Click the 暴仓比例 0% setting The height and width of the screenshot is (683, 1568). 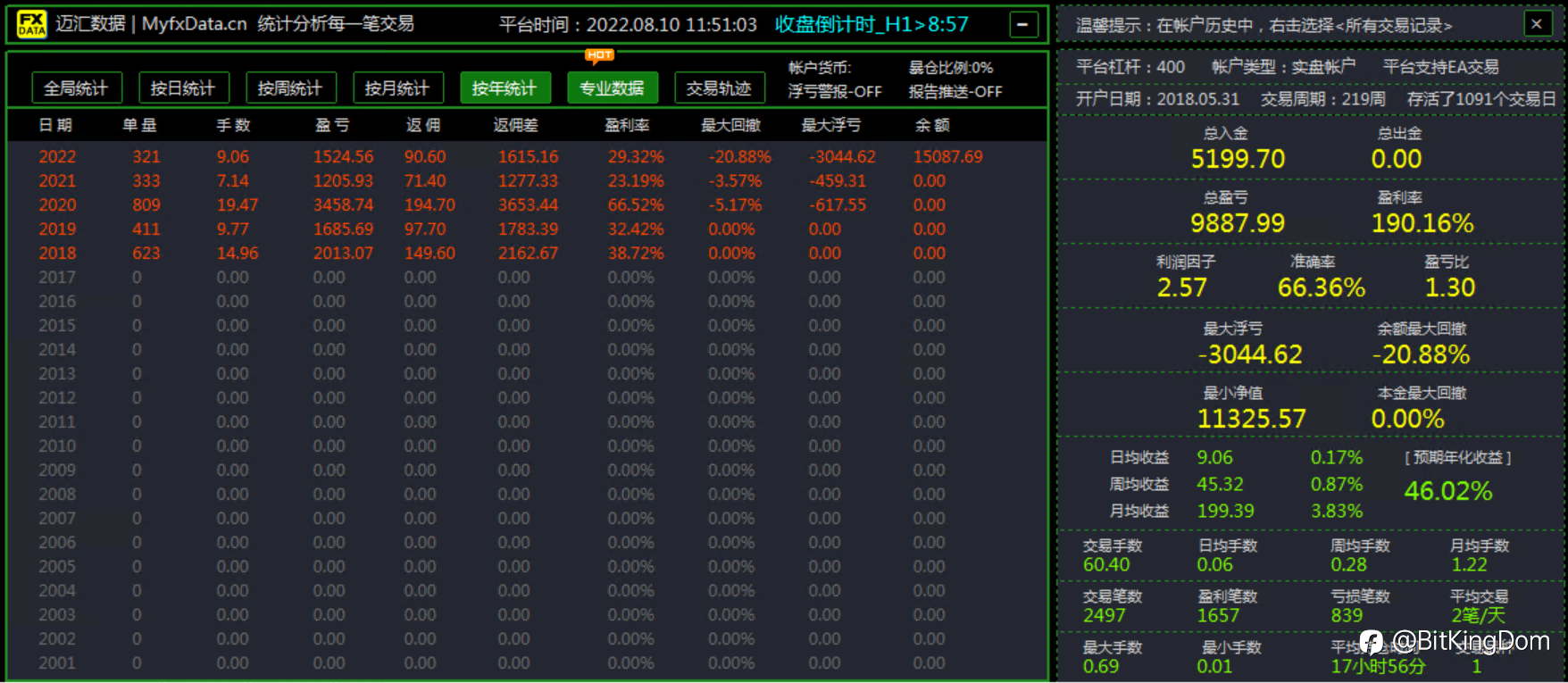point(950,68)
